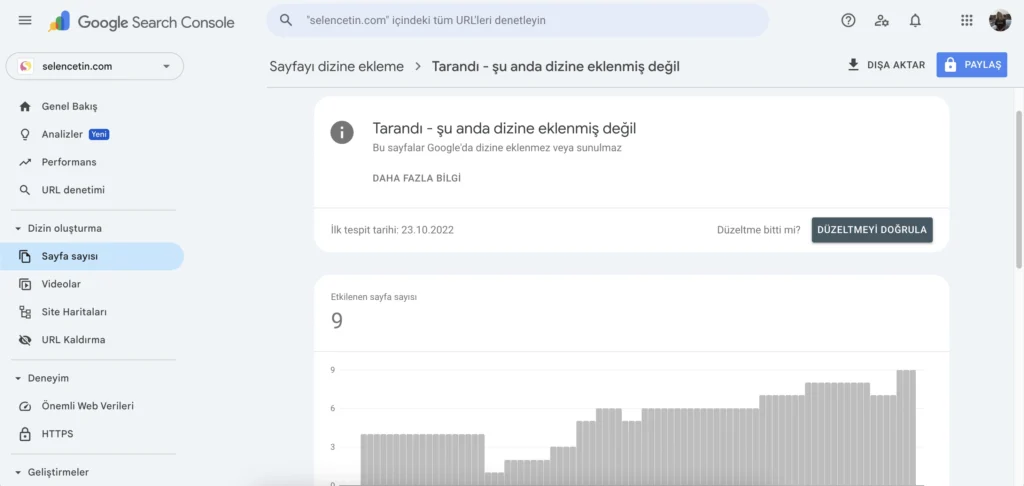Click the info circle icon in card
This screenshot has width=1024, height=486.
pos(342,133)
